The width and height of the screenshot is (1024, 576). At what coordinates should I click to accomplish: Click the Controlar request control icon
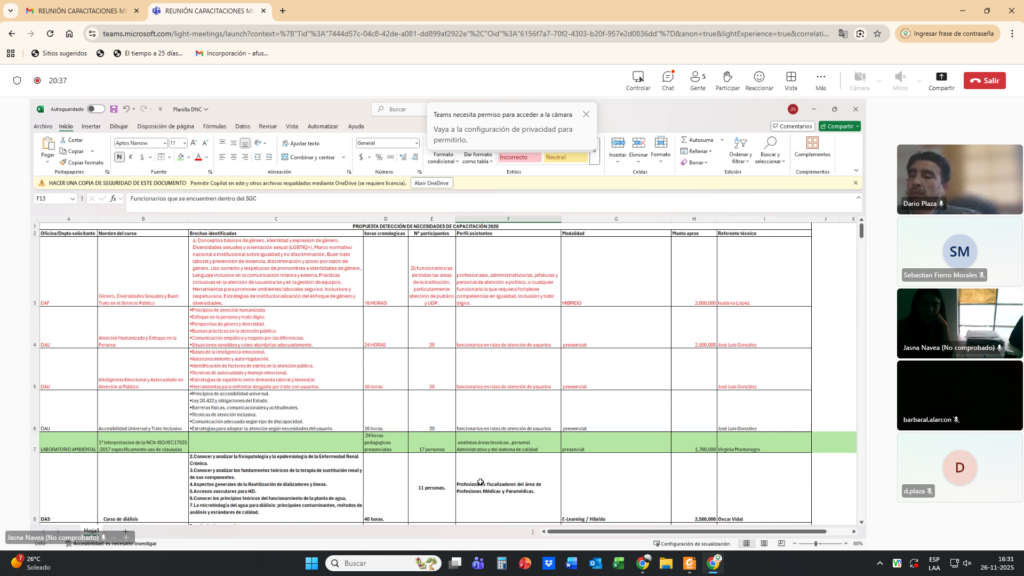click(638, 80)
